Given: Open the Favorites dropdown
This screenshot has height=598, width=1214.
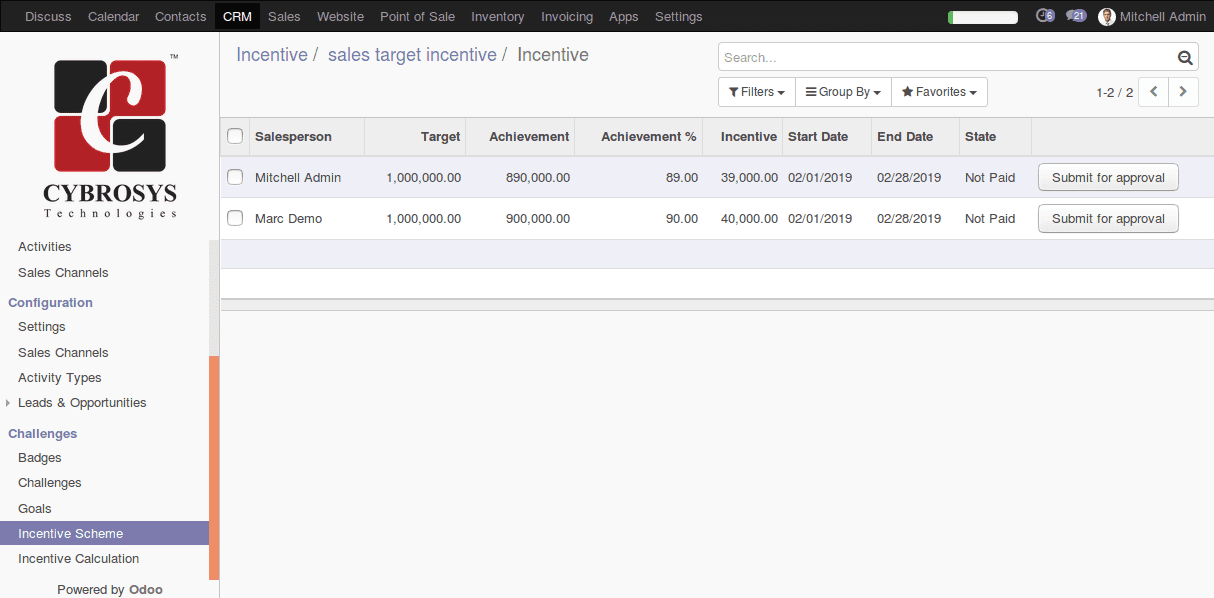Looking at the screenshot, I should 939,92.
